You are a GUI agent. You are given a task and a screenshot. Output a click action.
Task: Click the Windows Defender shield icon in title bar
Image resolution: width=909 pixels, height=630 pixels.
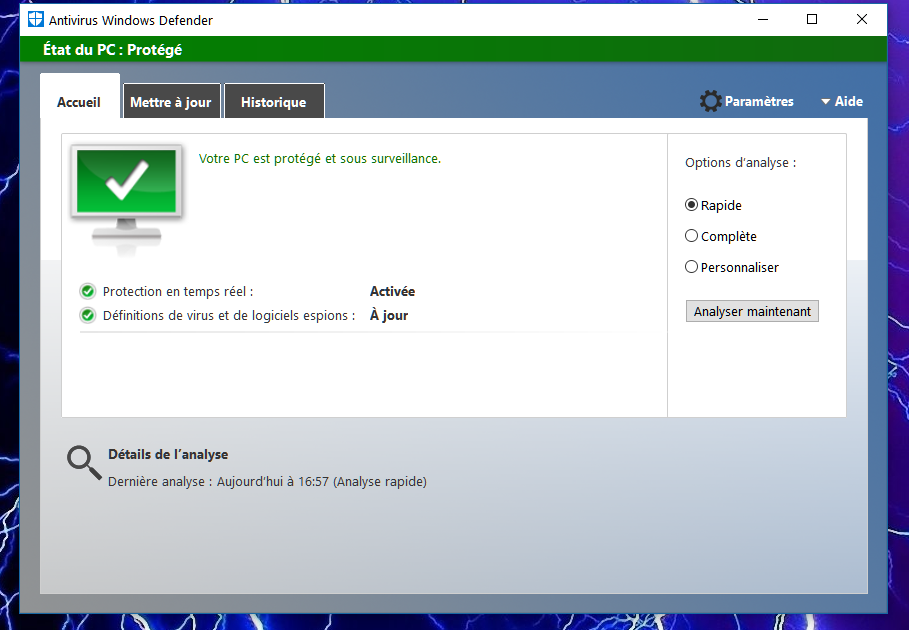point(35,19)
